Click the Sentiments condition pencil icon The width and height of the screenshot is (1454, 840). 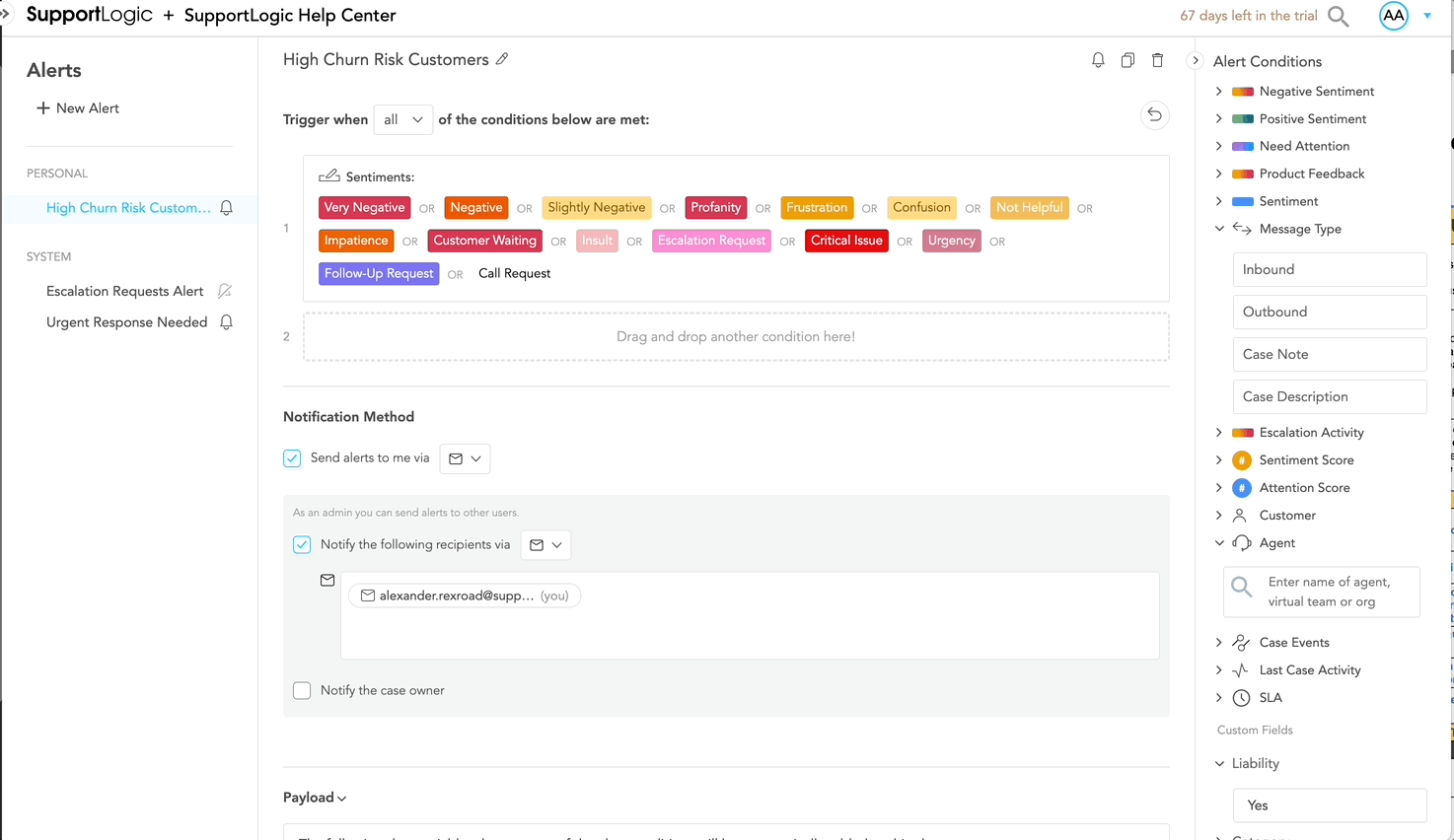(330, 175)
